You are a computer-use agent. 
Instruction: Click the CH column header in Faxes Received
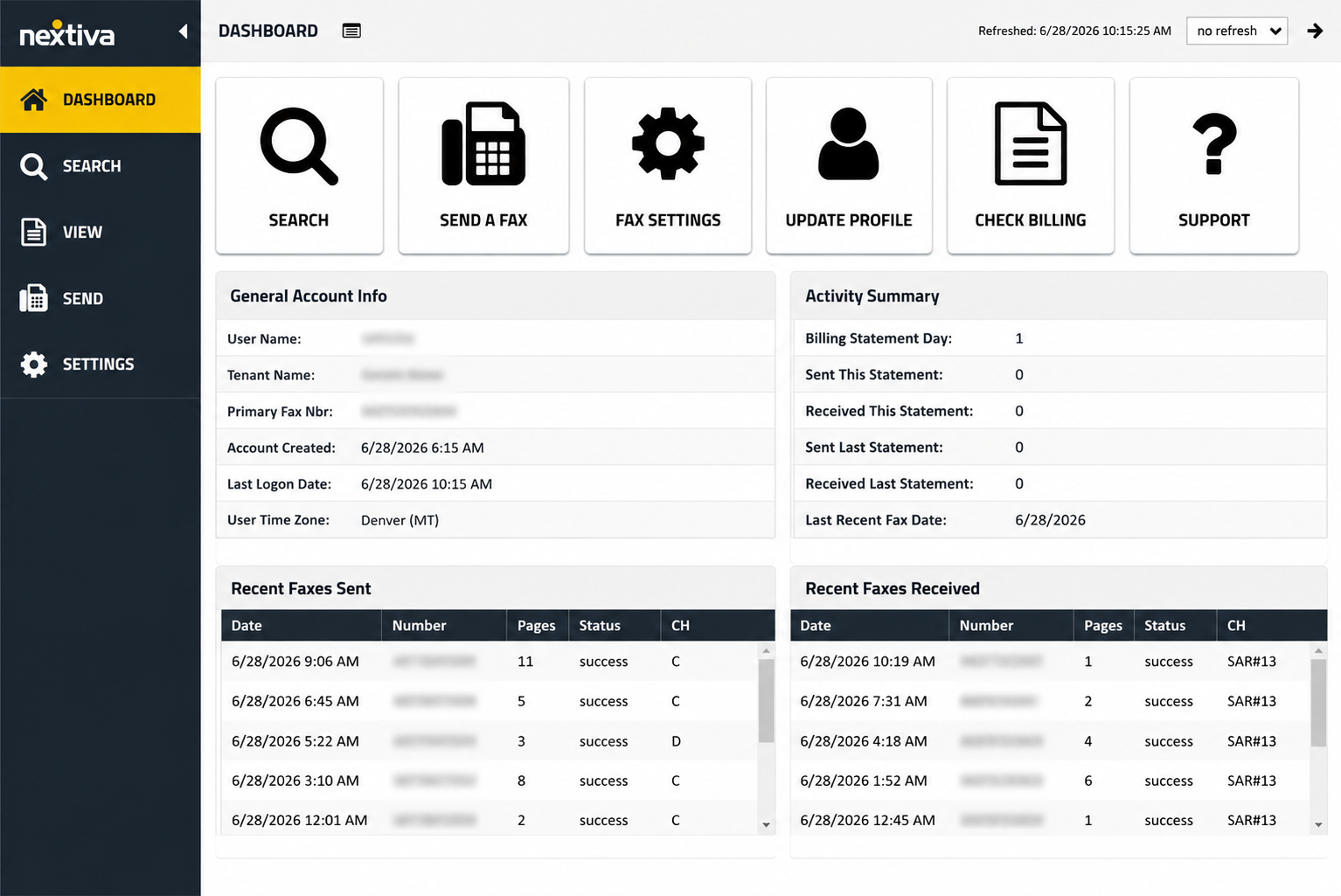click(x=1272, y=626)
